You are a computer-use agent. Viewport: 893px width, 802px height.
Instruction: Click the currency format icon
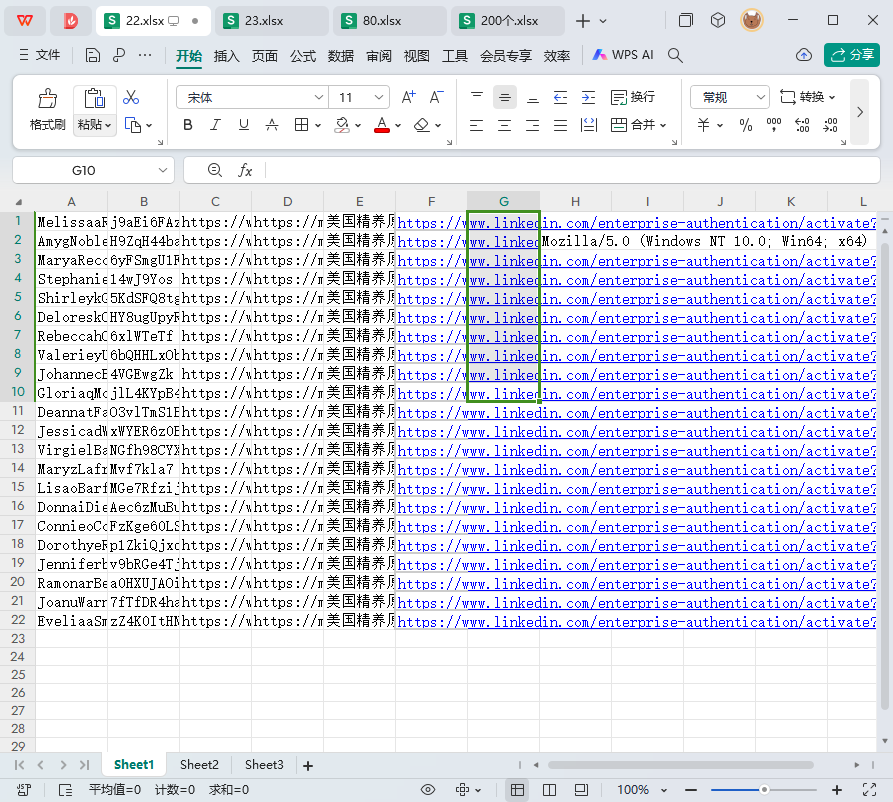click(704, 125)
